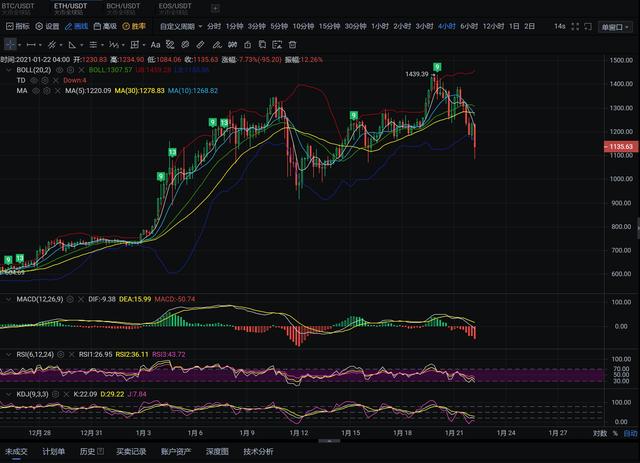Collapse the BOLL indicator legend chevron
640x463 pixels.
click(x=8, y=70)
